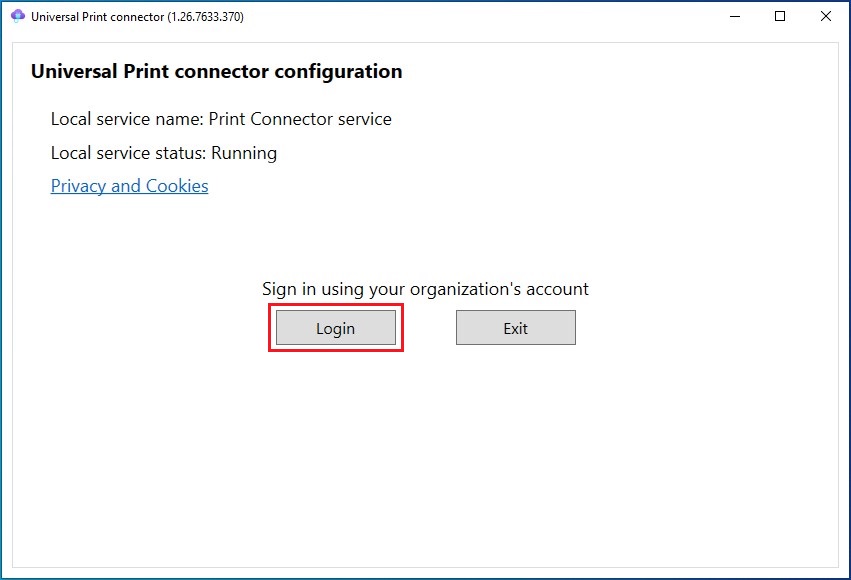Click the 'Local service name' label

[x=126, y=120]
